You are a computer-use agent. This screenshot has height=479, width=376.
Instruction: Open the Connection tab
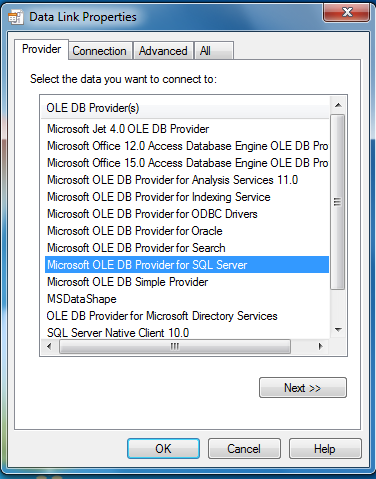pos(99,51)
